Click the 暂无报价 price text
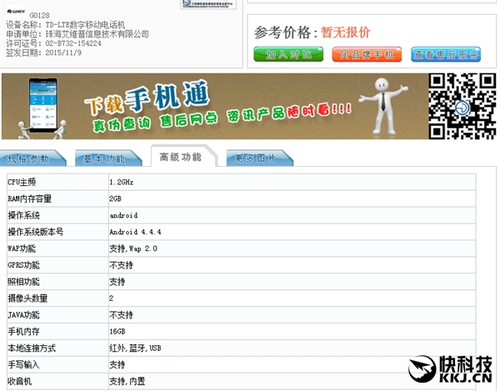Screen dimensions: 500x391 tap(345, 33)
